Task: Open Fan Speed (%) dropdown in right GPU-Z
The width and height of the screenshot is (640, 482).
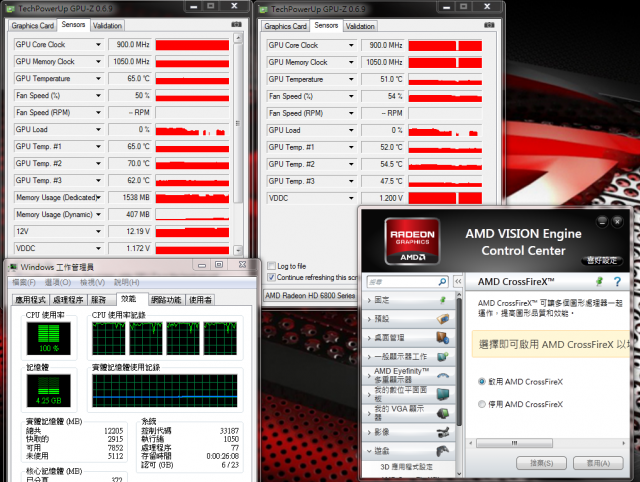Action: tap(351, 96)
